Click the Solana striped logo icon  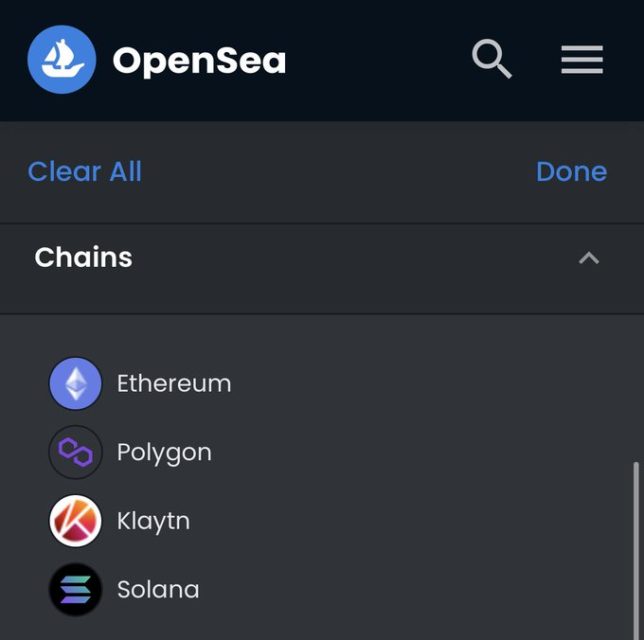[75, 589]
